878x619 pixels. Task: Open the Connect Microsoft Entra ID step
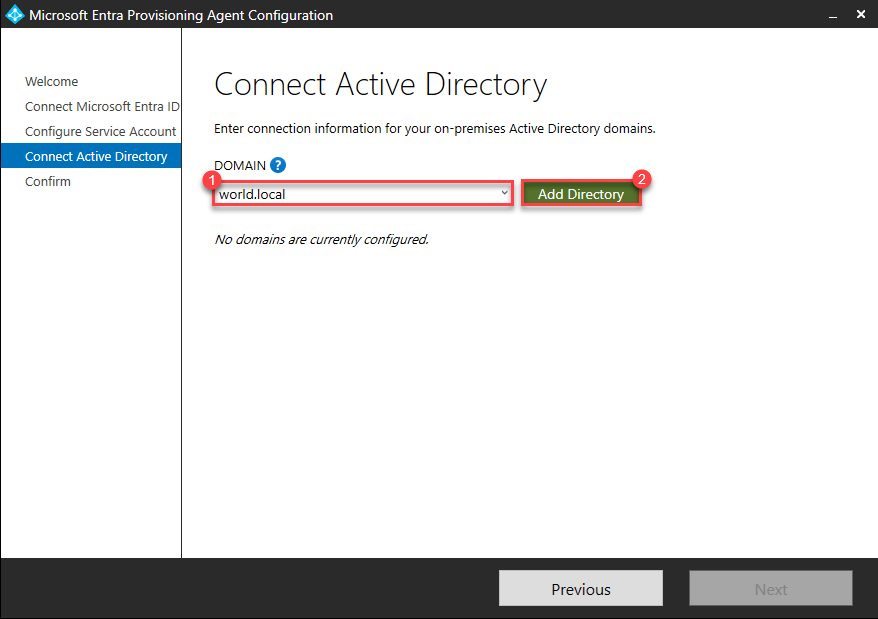click(102, 106)
